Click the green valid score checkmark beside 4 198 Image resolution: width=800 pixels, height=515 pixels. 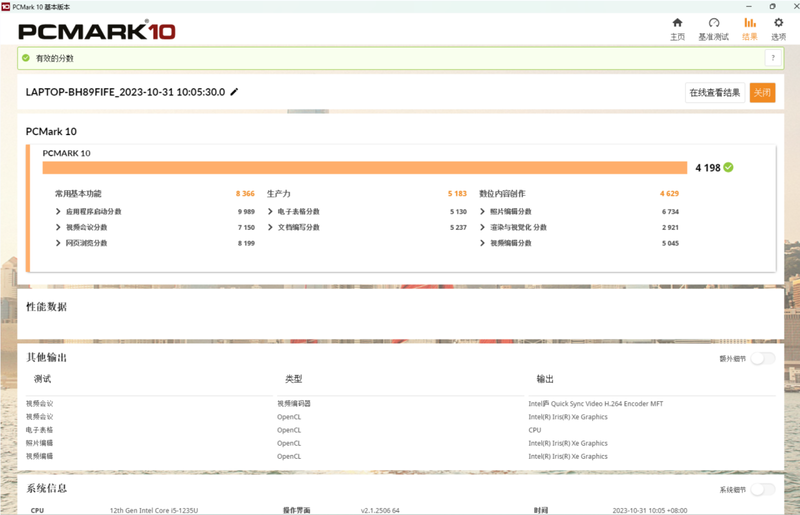[728, 167]
